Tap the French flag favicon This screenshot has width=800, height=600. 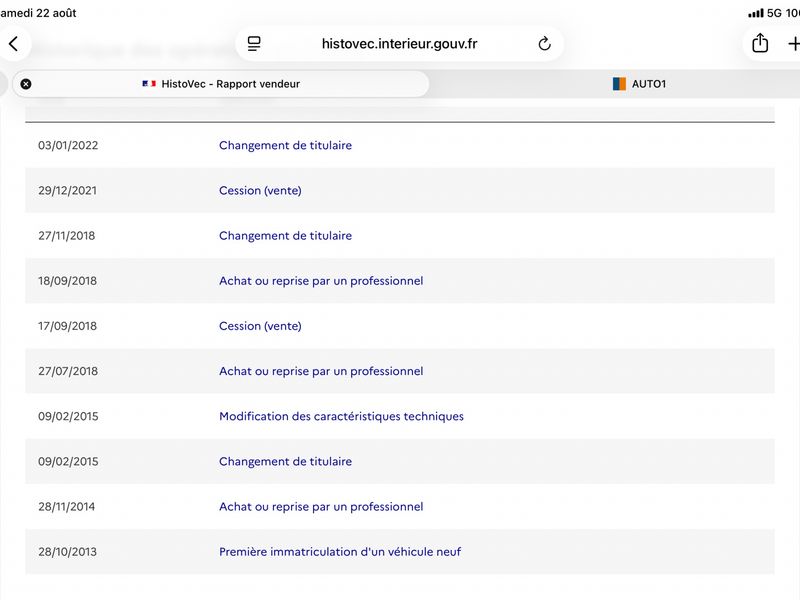pyautogui.click(x=149, y=84)
